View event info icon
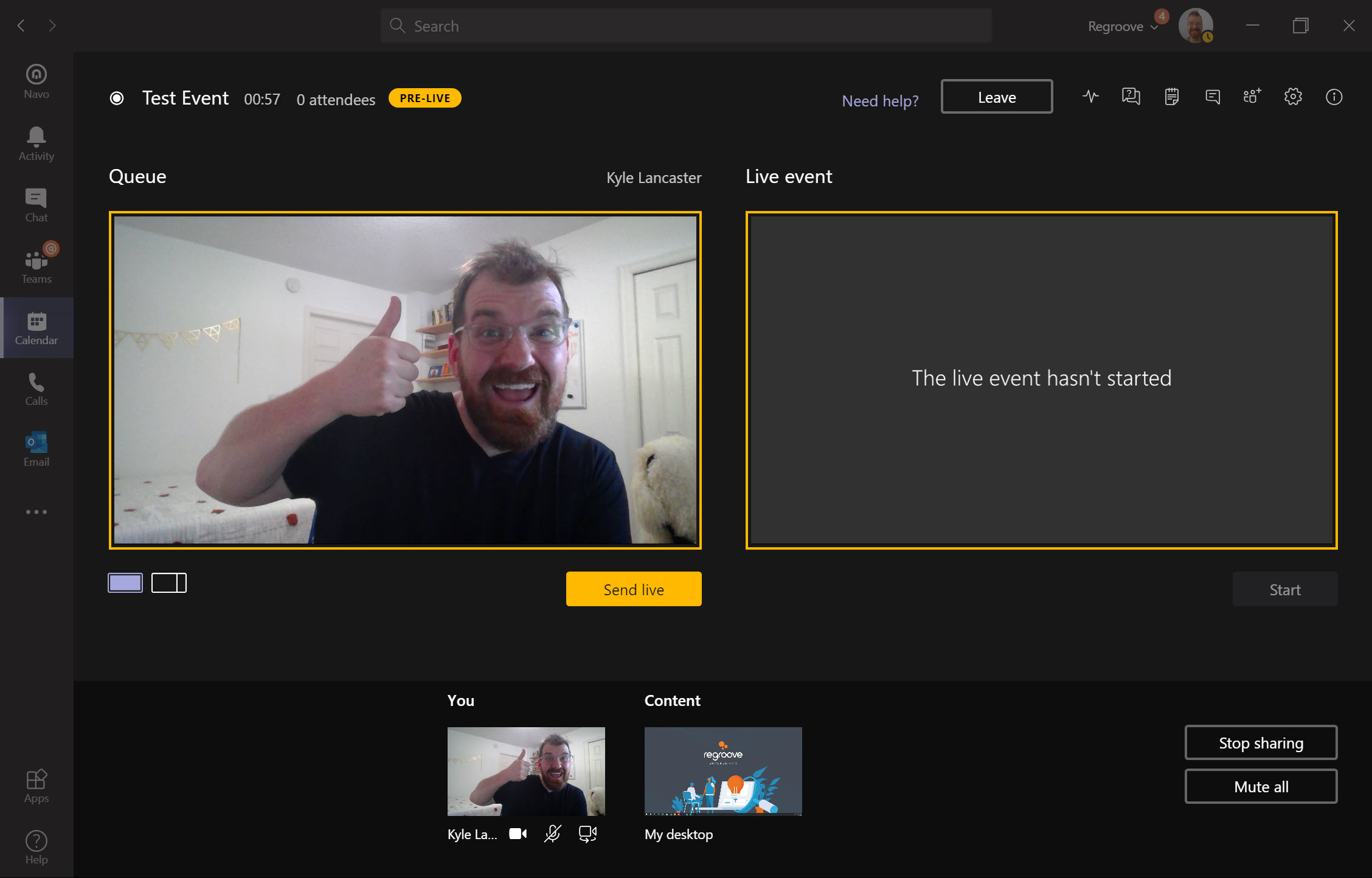Viewport: 1372px width, 878px height. [1334, 97]
